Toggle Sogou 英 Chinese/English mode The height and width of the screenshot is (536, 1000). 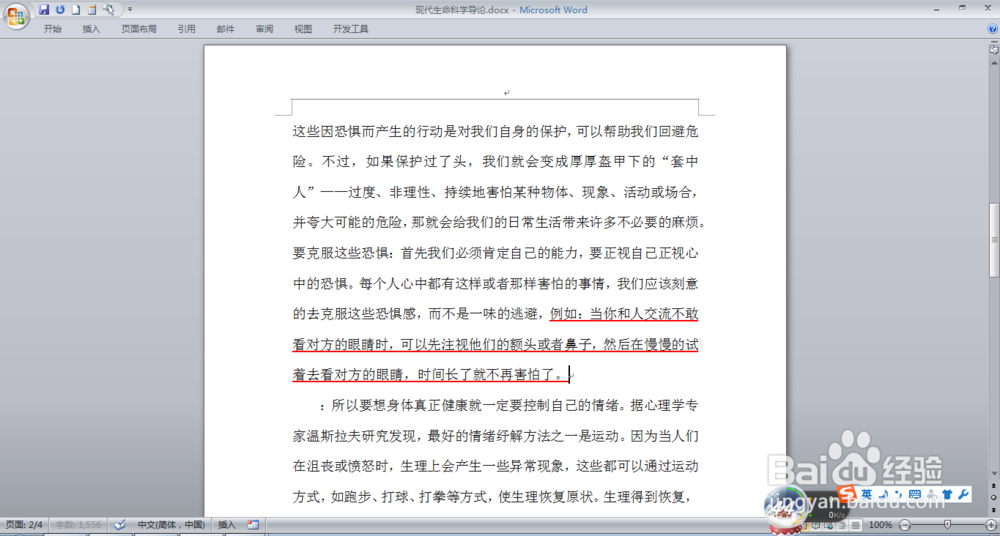[867, 494]
